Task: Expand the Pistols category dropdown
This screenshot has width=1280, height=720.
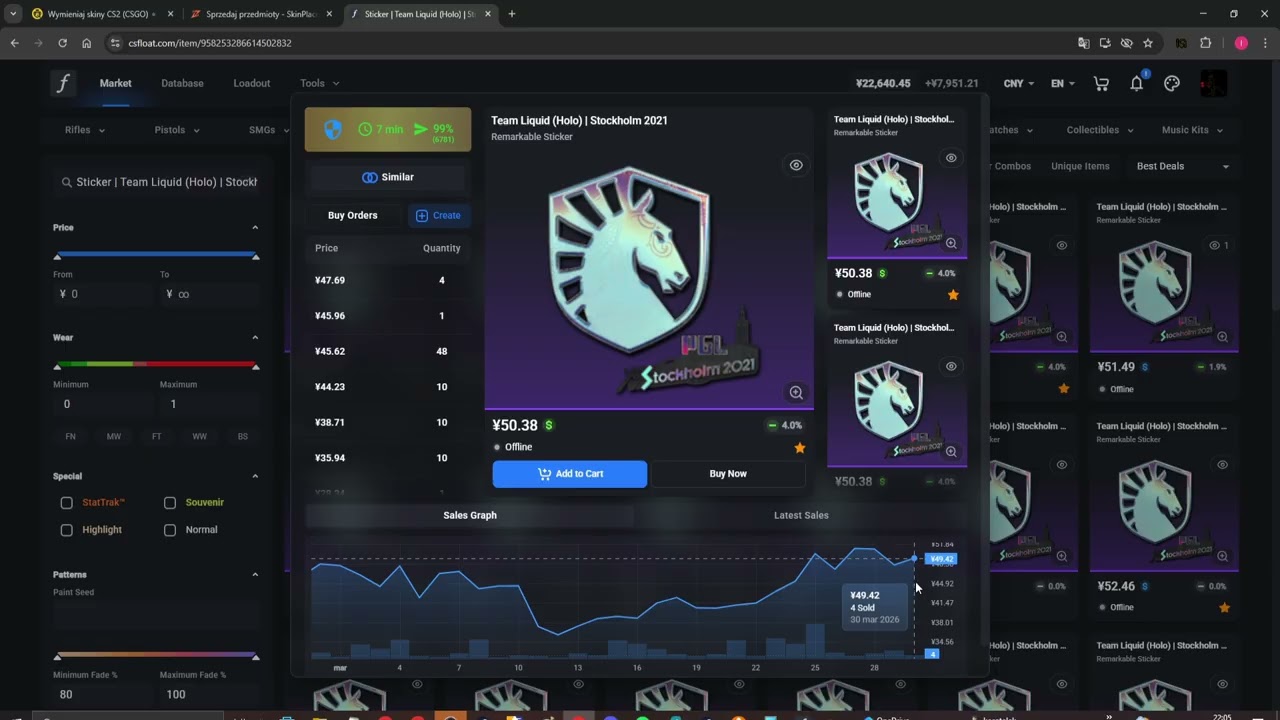Action: pos(177,130)
